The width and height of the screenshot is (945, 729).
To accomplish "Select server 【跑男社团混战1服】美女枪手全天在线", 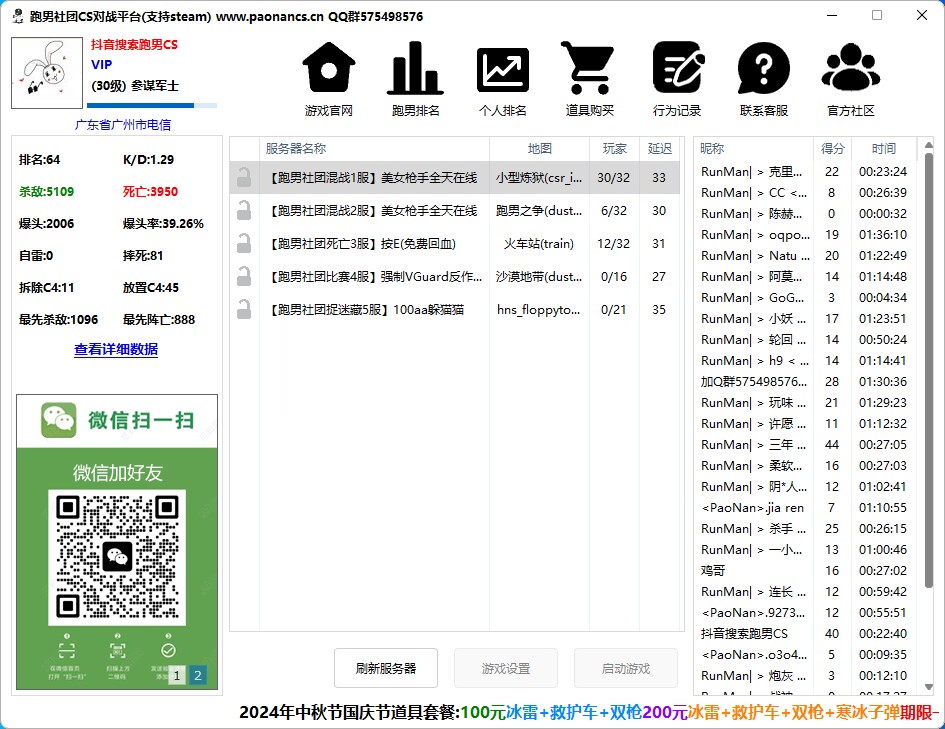I will [455, 178].
